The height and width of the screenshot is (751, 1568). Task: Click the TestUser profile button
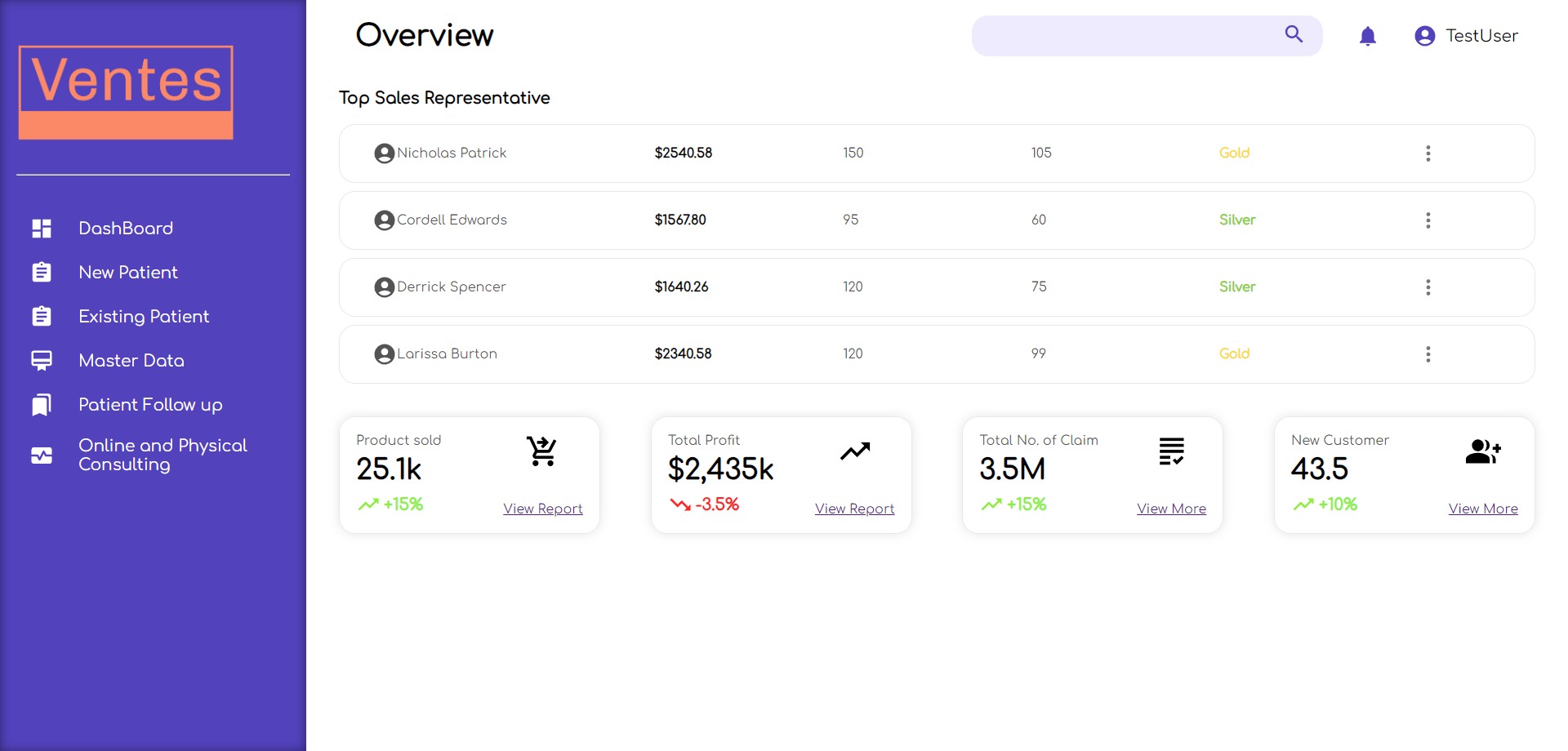[x=1466, y=36]
